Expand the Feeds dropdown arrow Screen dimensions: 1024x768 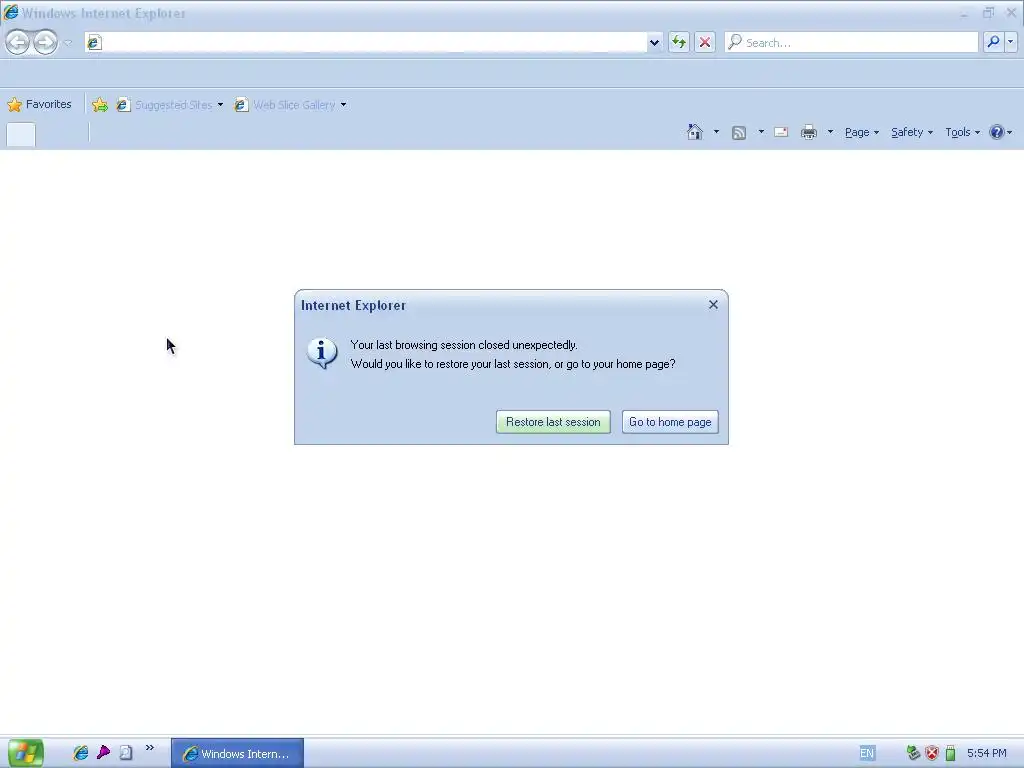[x=761, y=132]
